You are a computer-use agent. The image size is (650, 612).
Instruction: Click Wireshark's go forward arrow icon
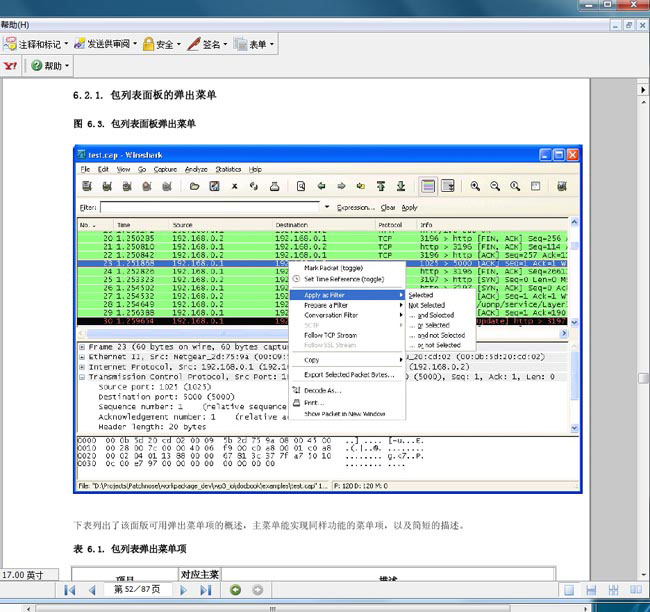[341, 187]
